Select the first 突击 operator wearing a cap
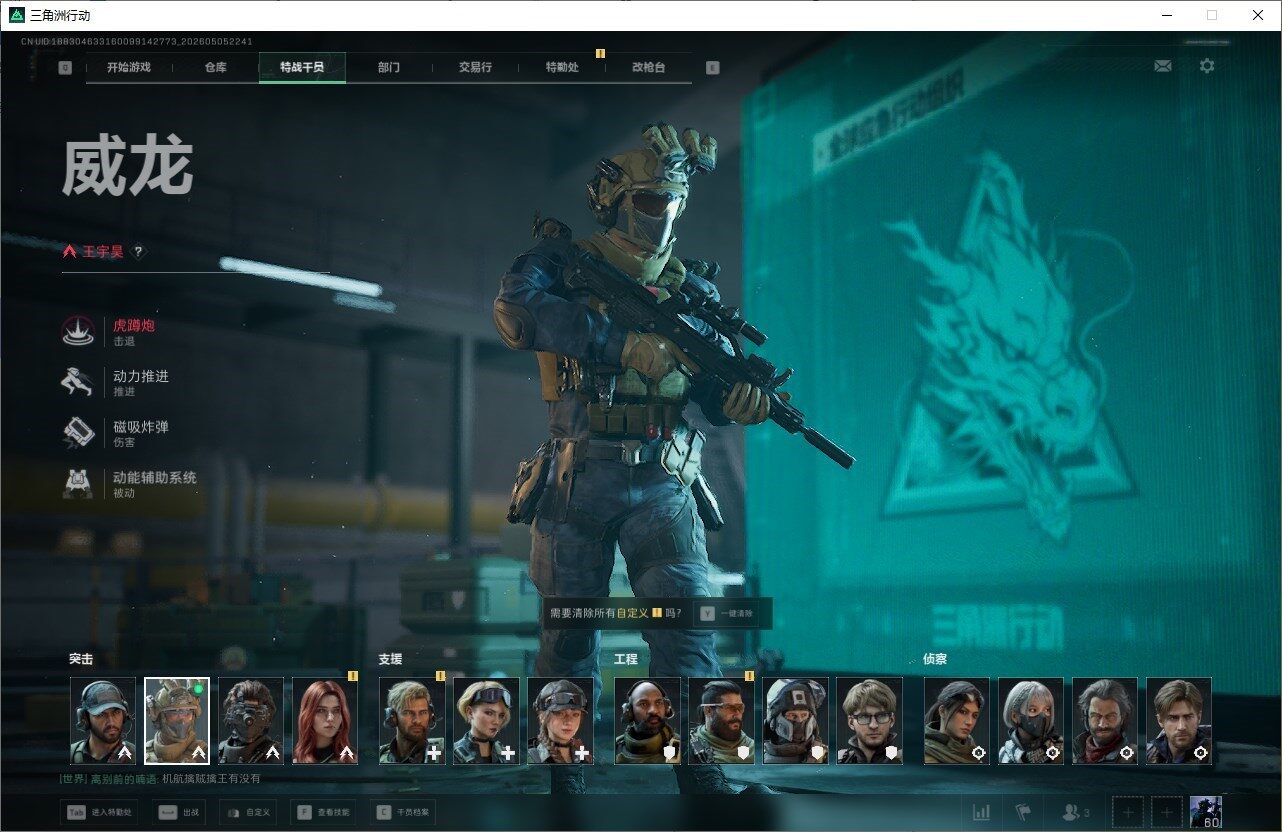Screen dimensions: 1282x832 103,721
